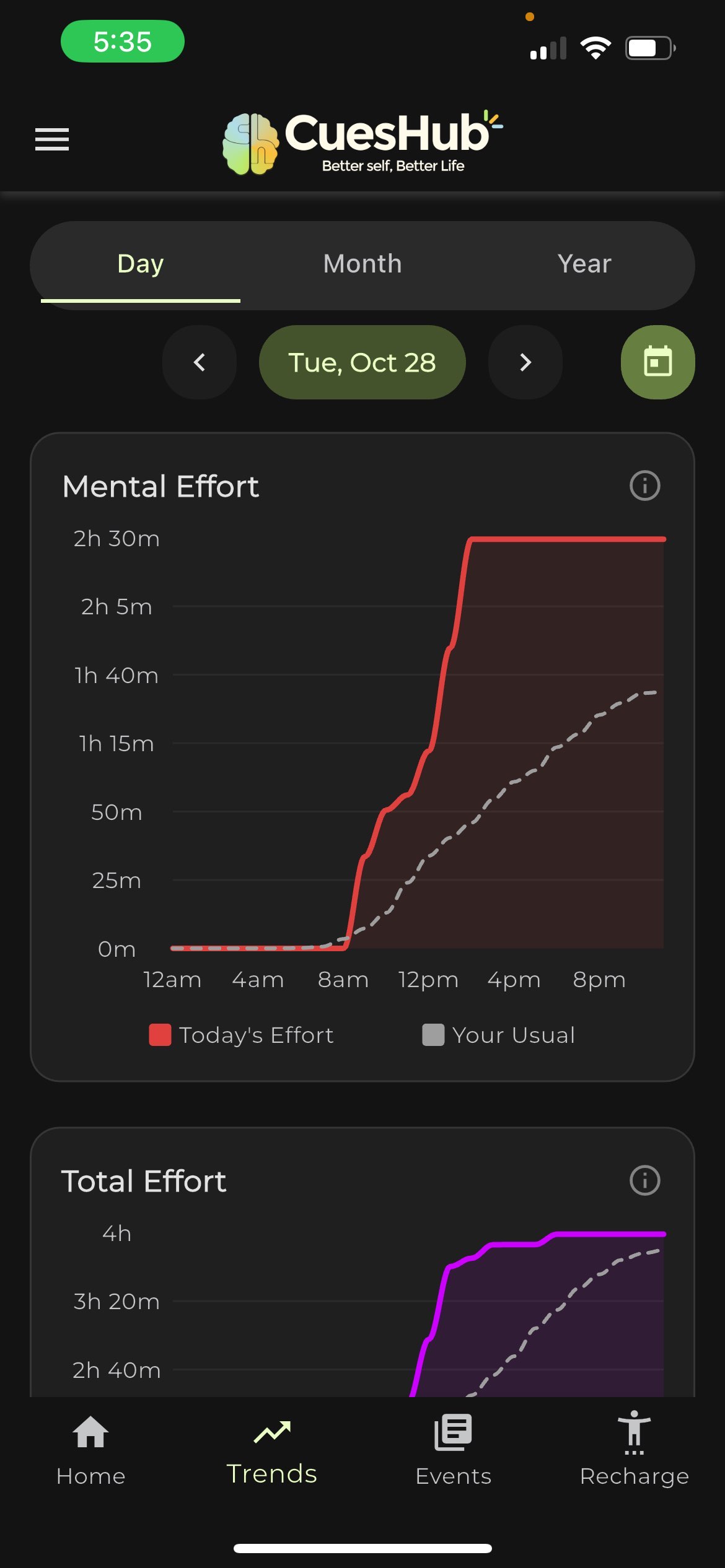Switch to the Year tab
Screen dimensions: 725x1568
pos(584,264)
